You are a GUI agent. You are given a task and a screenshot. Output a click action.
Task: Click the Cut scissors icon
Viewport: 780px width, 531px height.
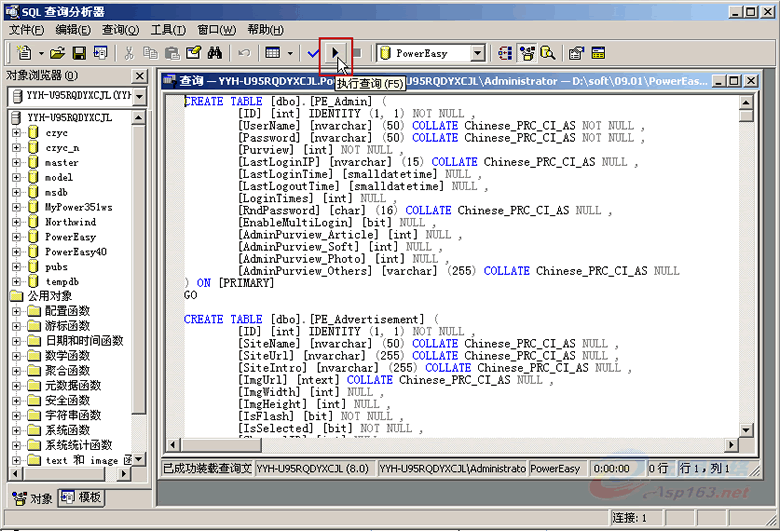coord(129,53)
